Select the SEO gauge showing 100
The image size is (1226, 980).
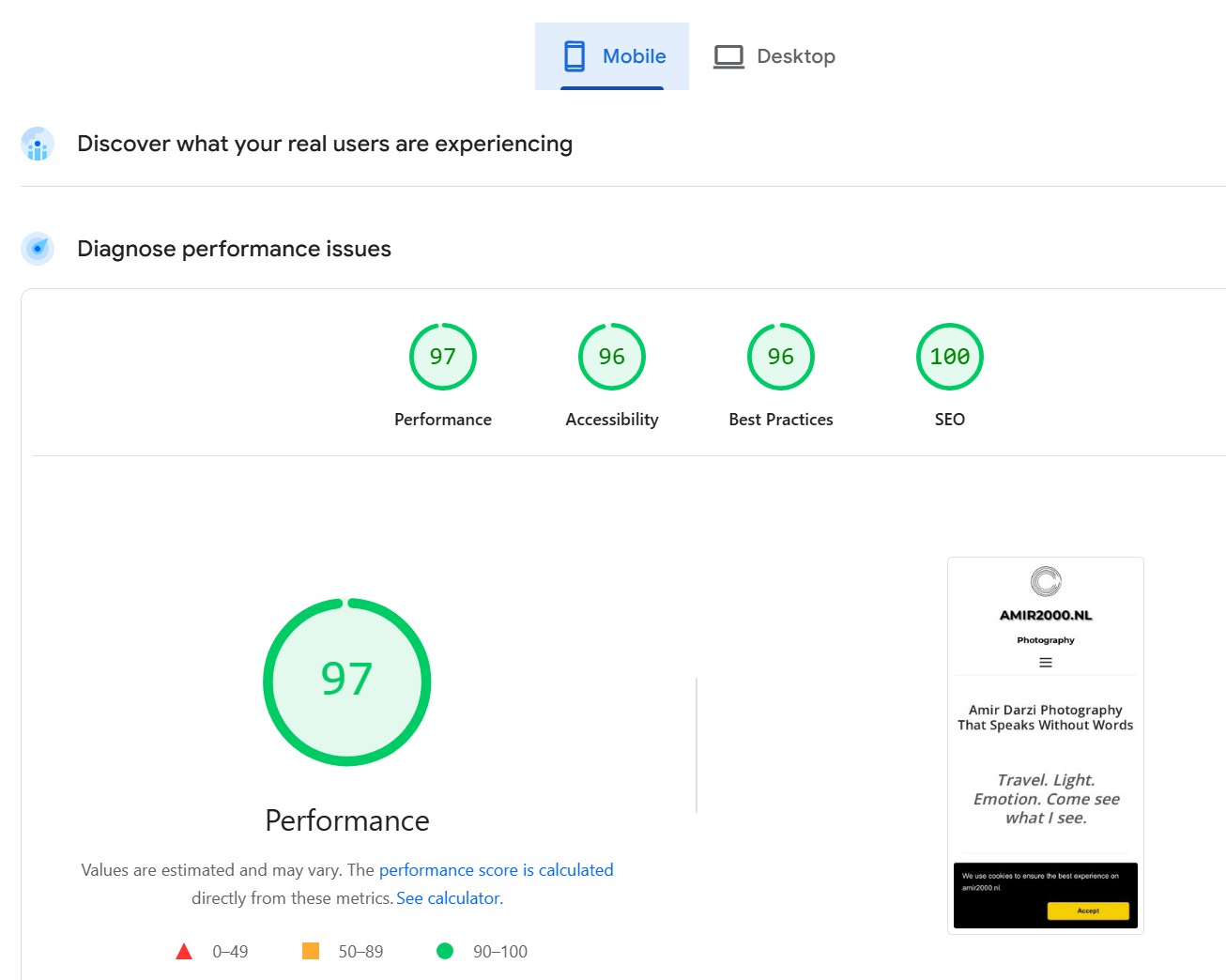tap(949, 357)
